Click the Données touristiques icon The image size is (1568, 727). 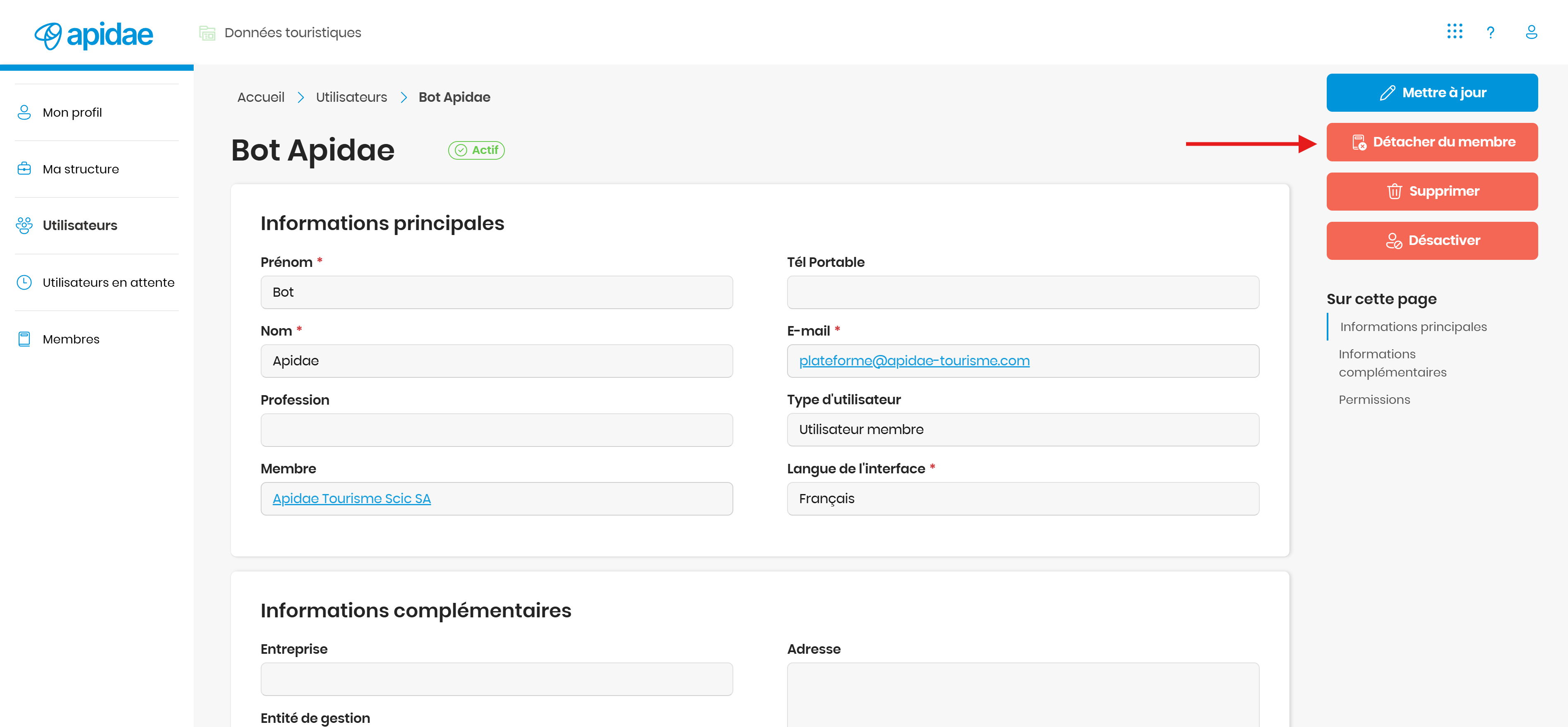click(x=207, y=33)
